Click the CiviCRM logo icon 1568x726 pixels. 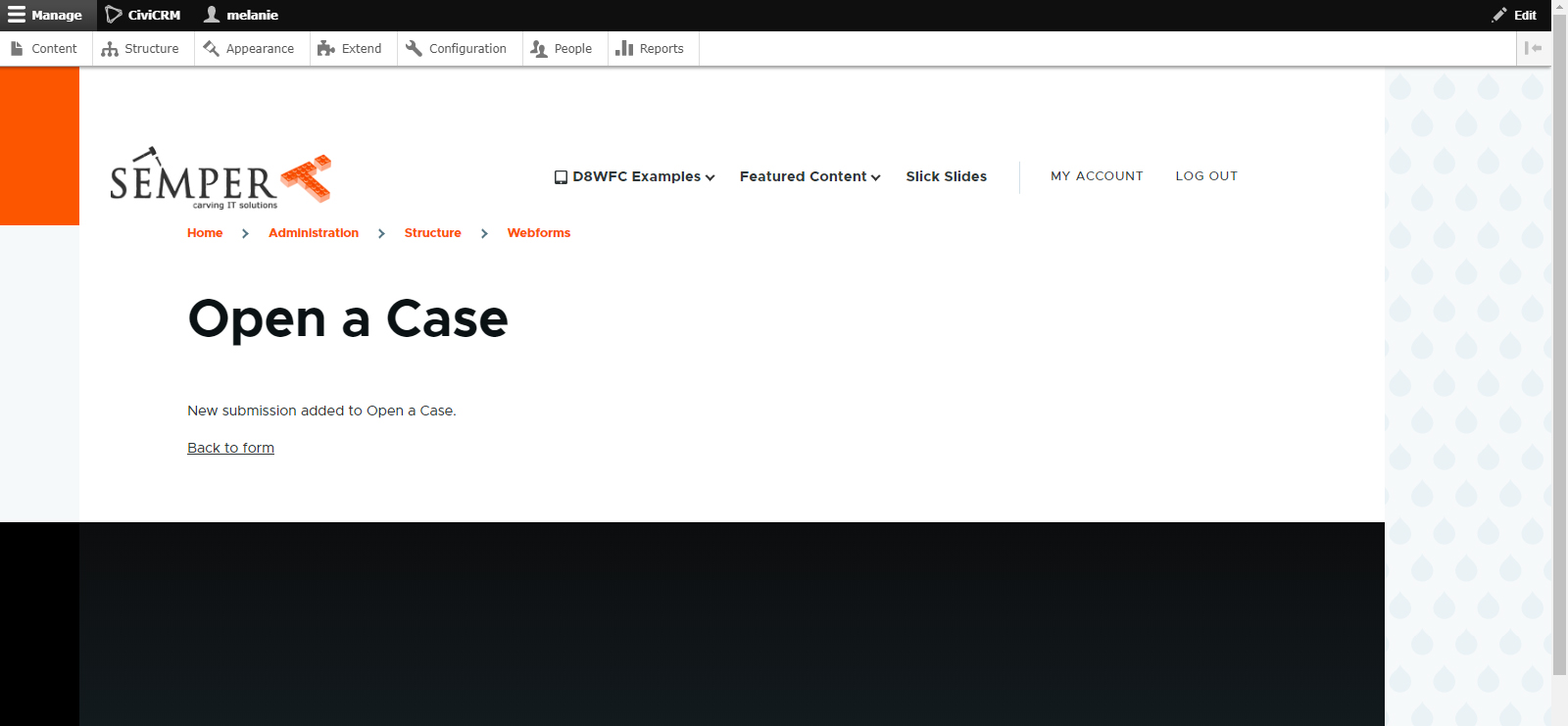click(114, 15)
